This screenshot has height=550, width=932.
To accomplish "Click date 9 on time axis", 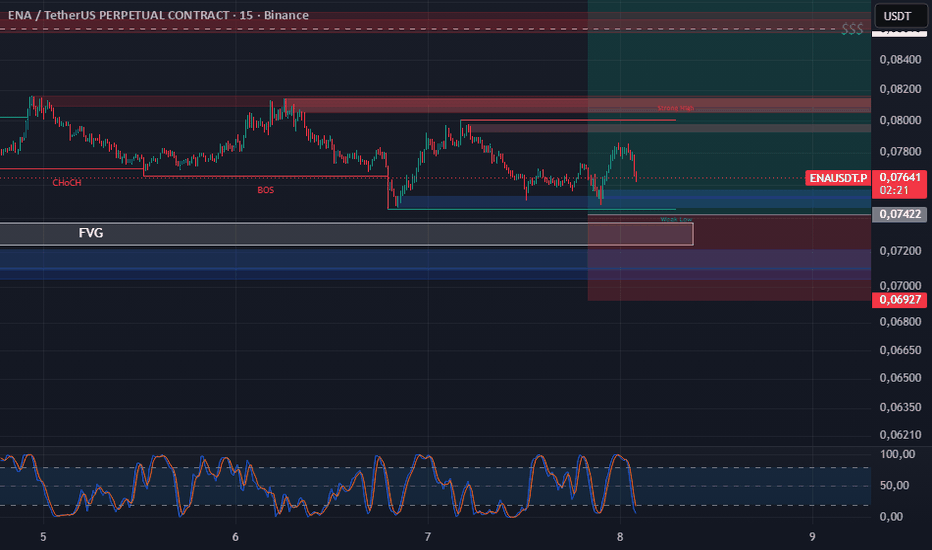I will tap(812, 537).
